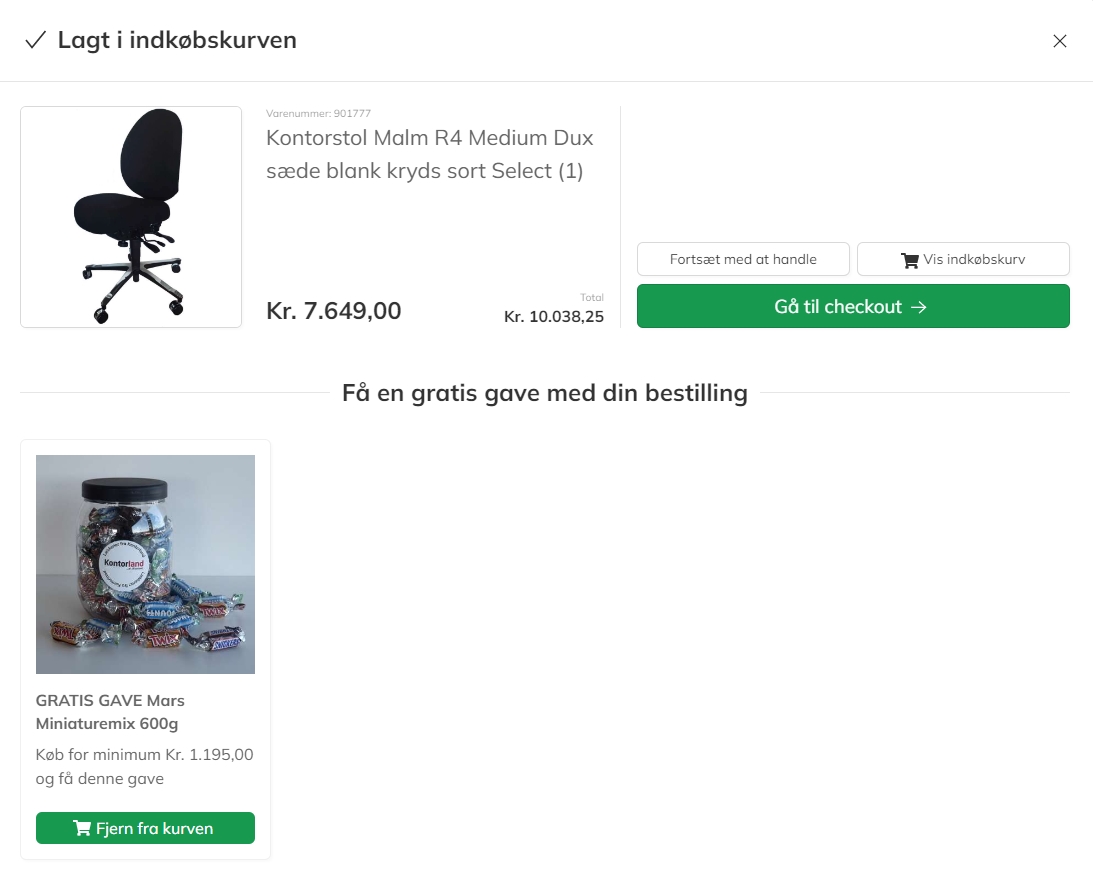Click the cart icon in Vis indkøbskurv

[910, 260]
